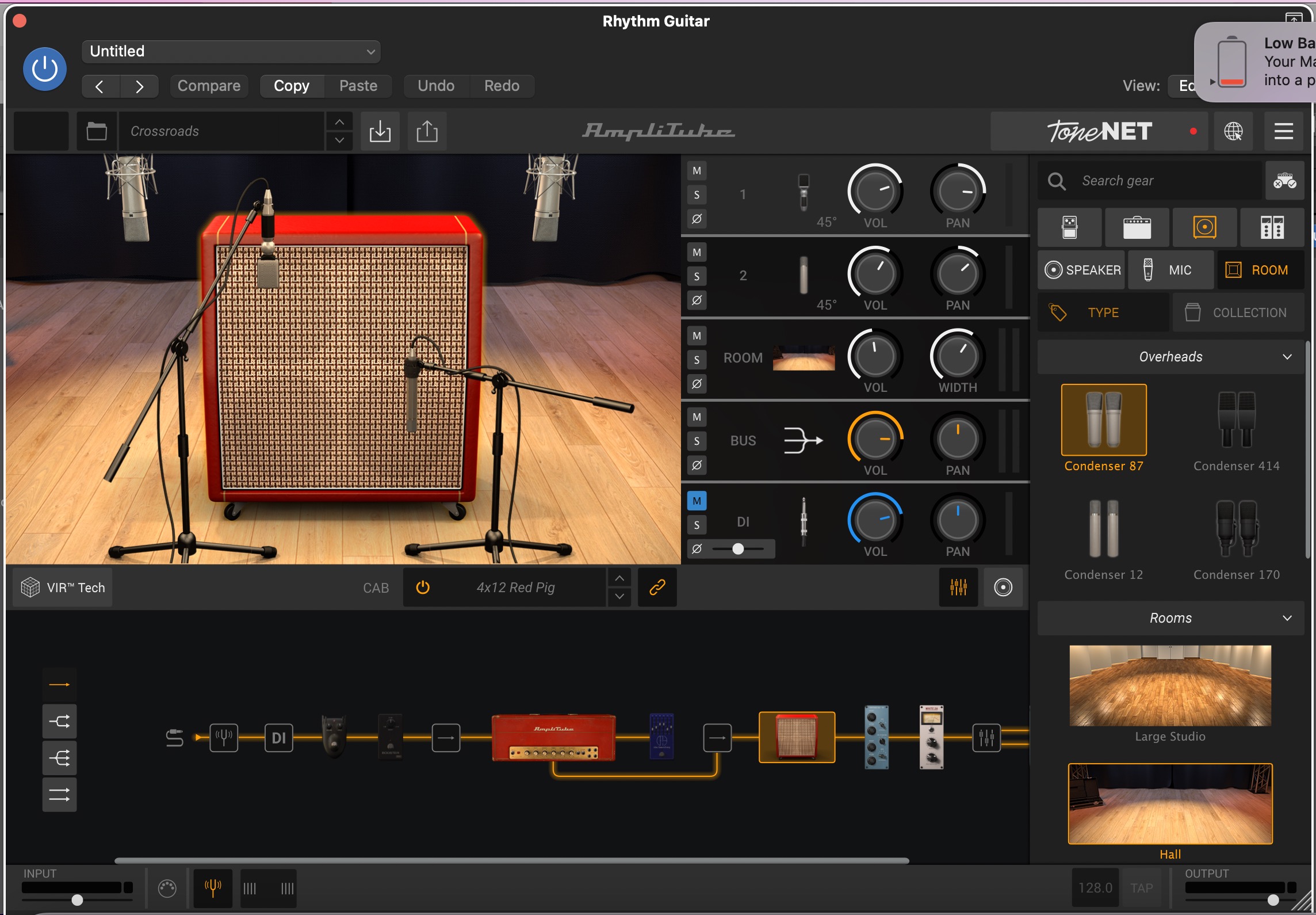Select the tuner block in signal chain

pyautogui.click(x=224, y=738)
